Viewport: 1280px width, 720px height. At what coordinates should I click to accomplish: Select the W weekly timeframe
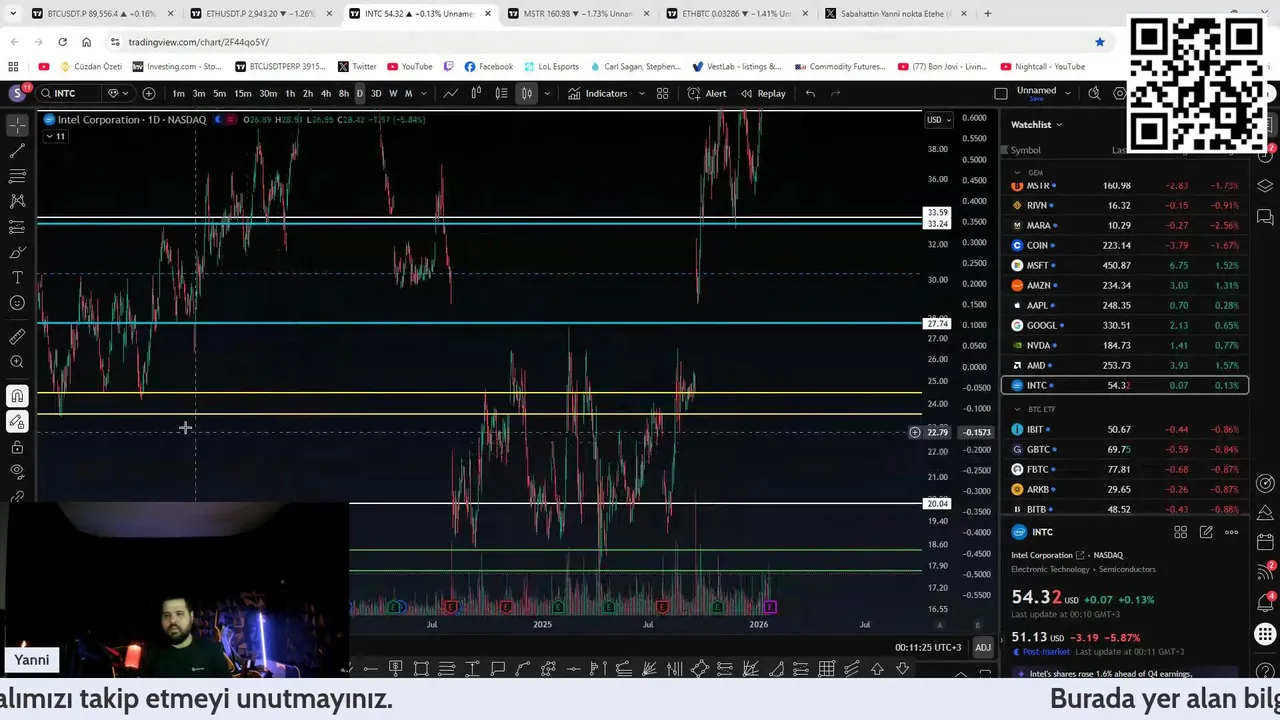tap(392, 93)
